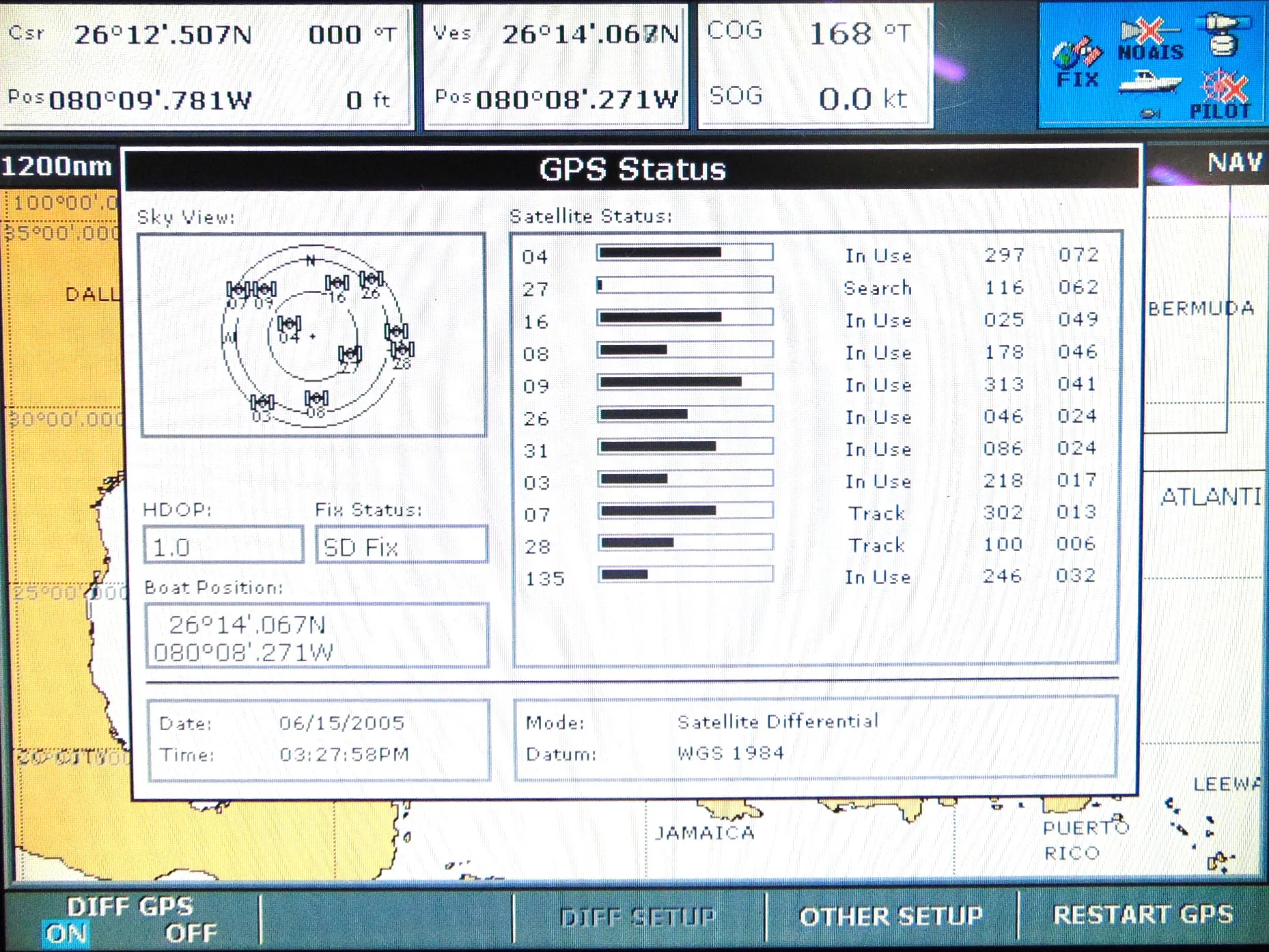Image resolution: width=1269 pixels, height=952 pixels.
Task: Click the NO AIS status icon
Action: (x=1150, y=39)
